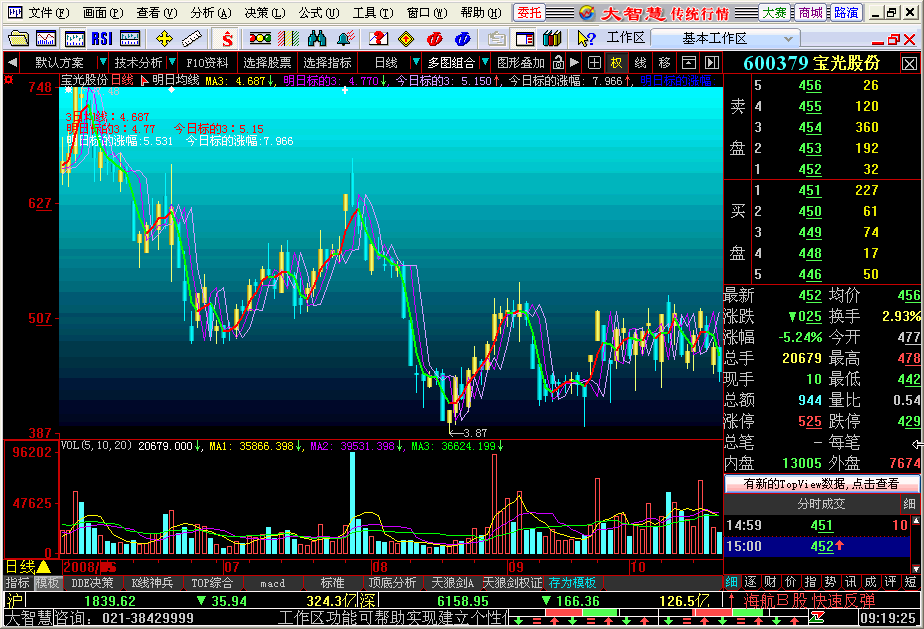Toggle the 权 adjusted price button
924x629 pixels.
pyautogui.click(x=617, y=62)
